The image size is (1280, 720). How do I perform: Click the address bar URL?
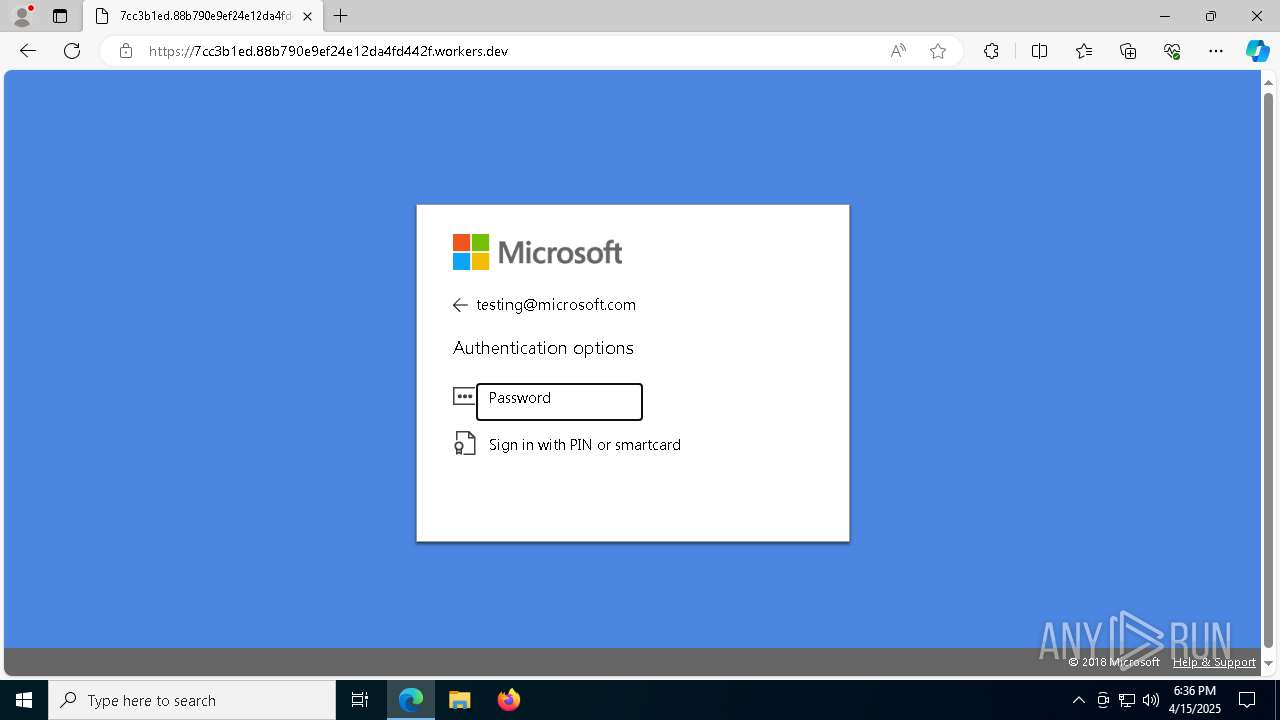329,51
